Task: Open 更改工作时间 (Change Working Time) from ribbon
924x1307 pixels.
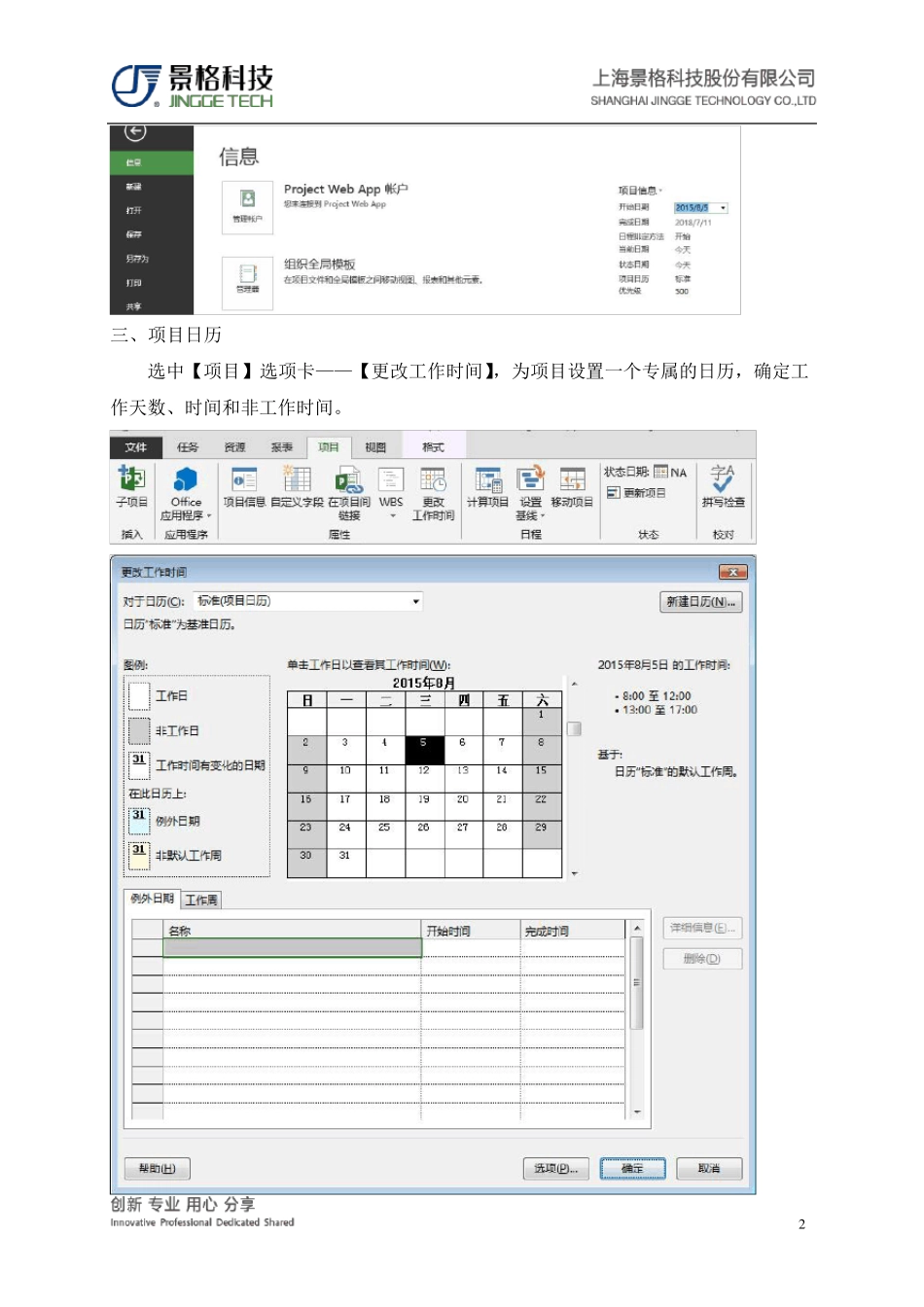Action: 433,493
